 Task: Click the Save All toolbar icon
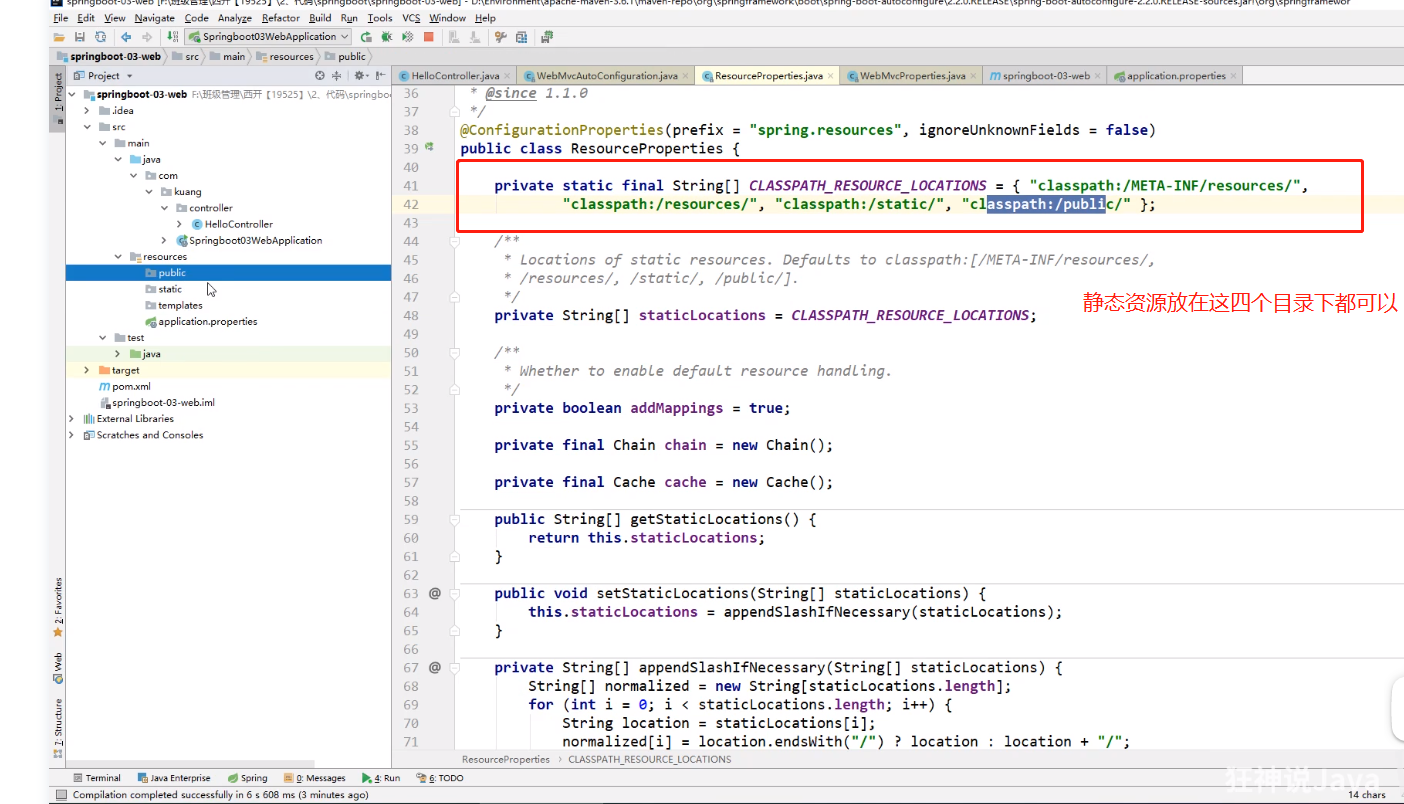coord(80,37)
